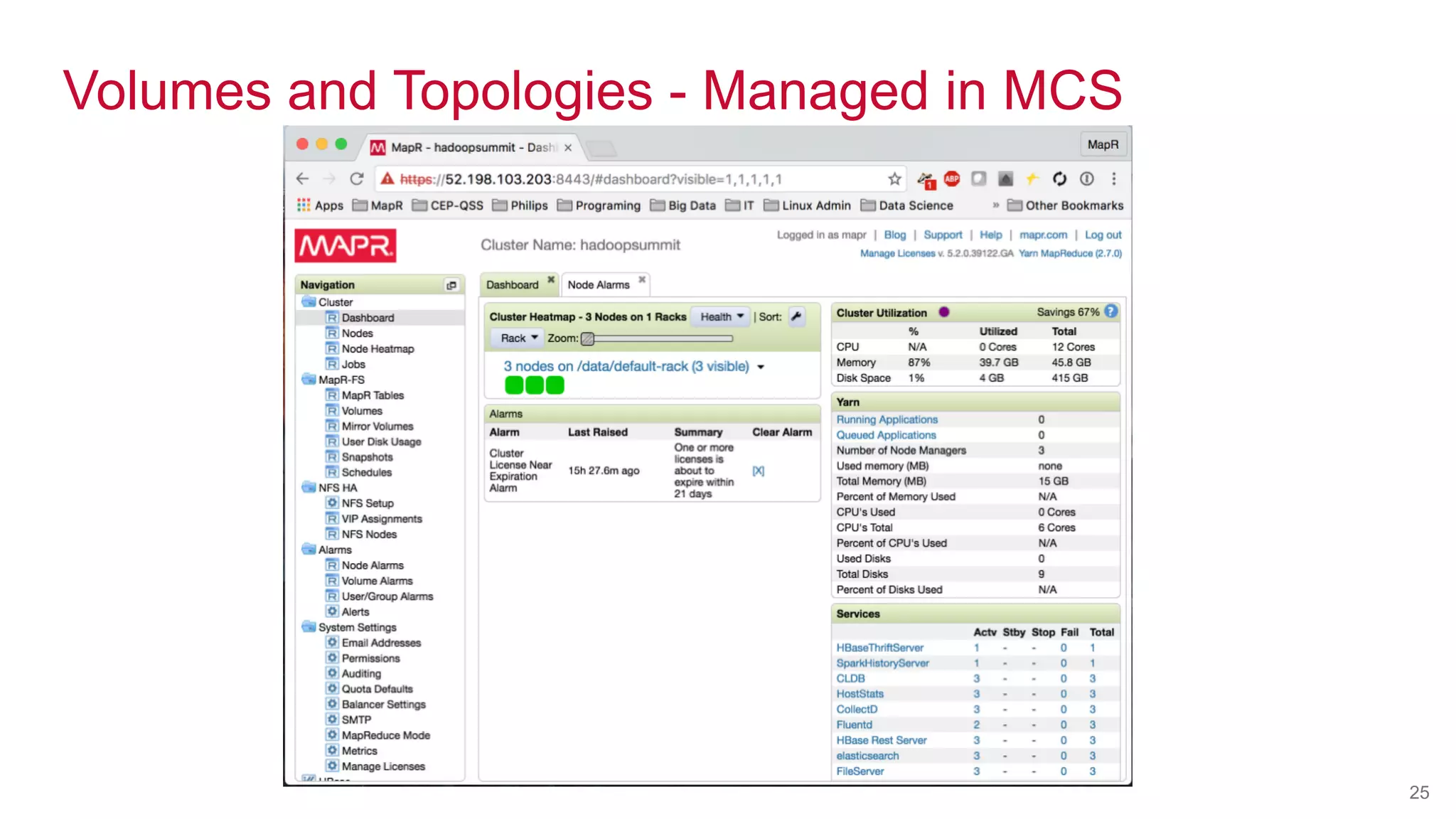1456x819 pixels.
Task: Close the Dashboard tab with its x
Action: click(550, 279)
